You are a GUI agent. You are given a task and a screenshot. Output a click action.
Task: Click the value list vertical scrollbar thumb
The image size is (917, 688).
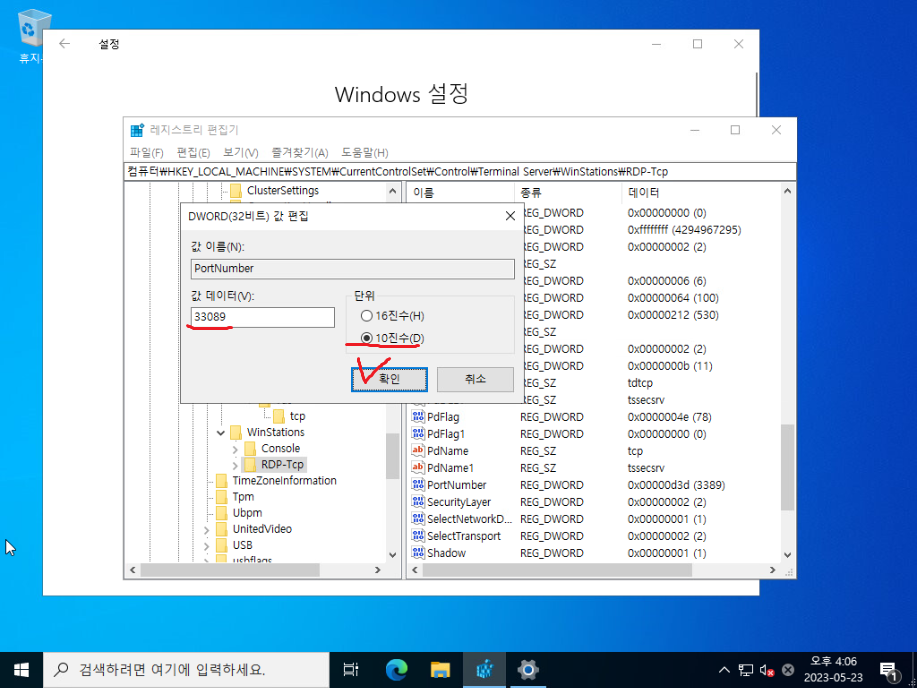tap(787, 467)
